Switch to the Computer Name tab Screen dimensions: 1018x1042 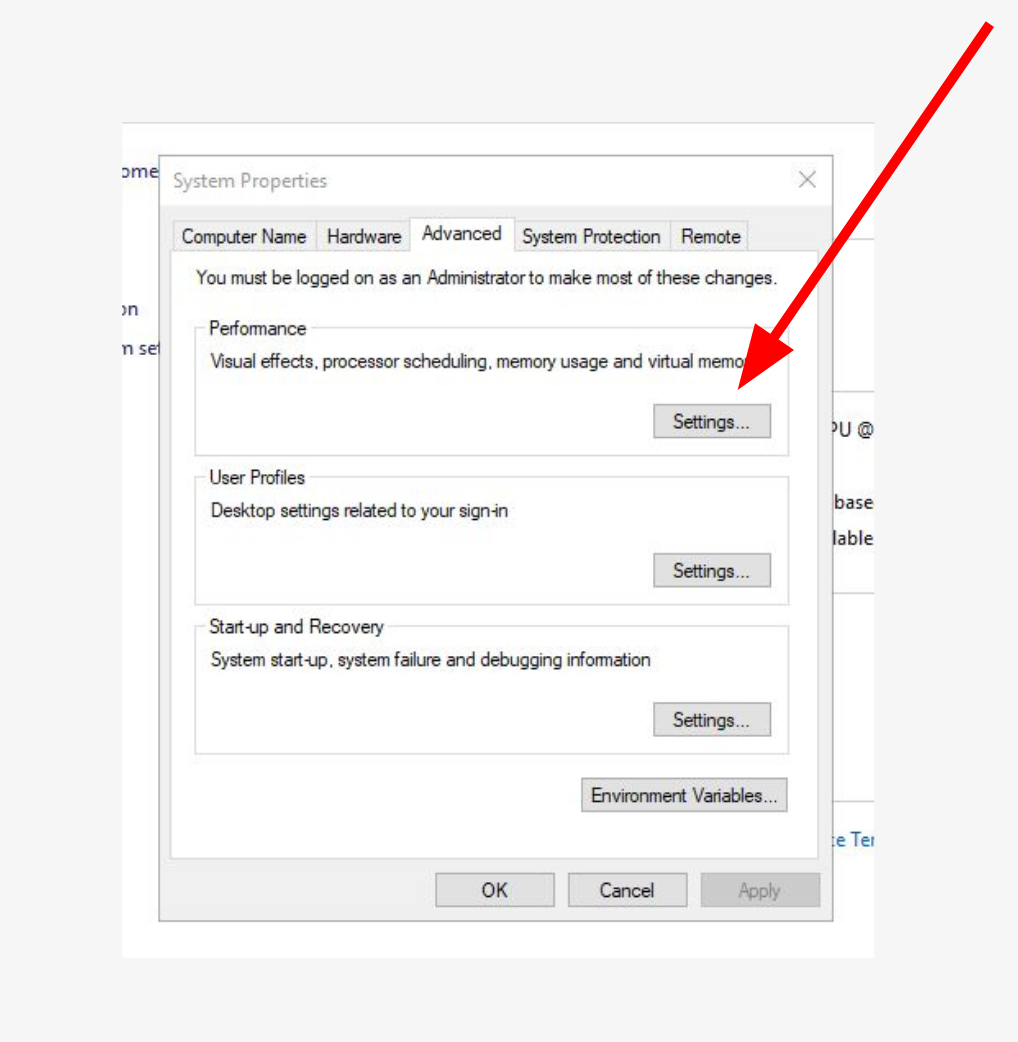tap(243, 236)
